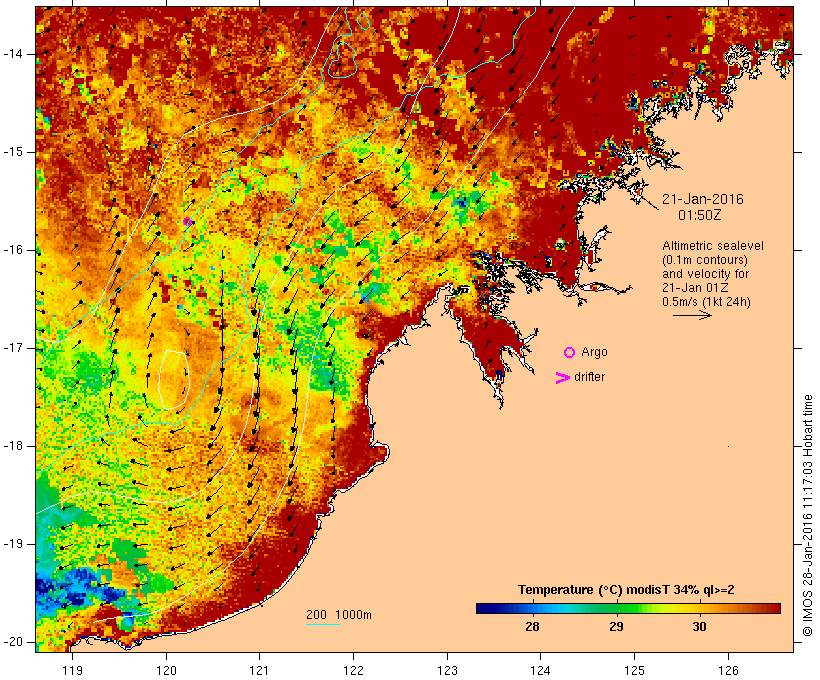820x680 pixels.
Task: Click the latitude axis label '-16'
Action: pos(12,250)
